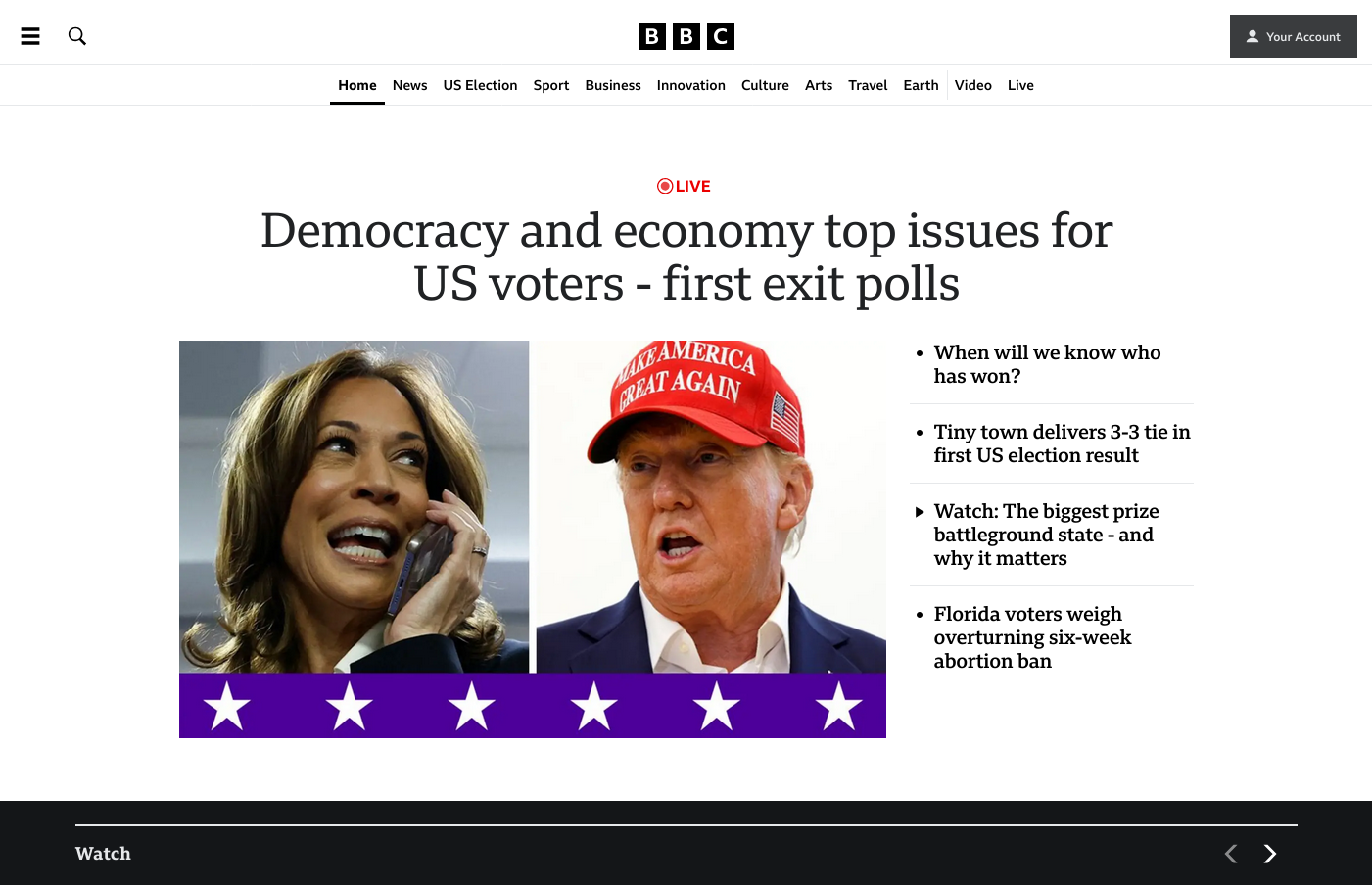
Task: Click the Harris and Trump lead image
Action: 533,539
